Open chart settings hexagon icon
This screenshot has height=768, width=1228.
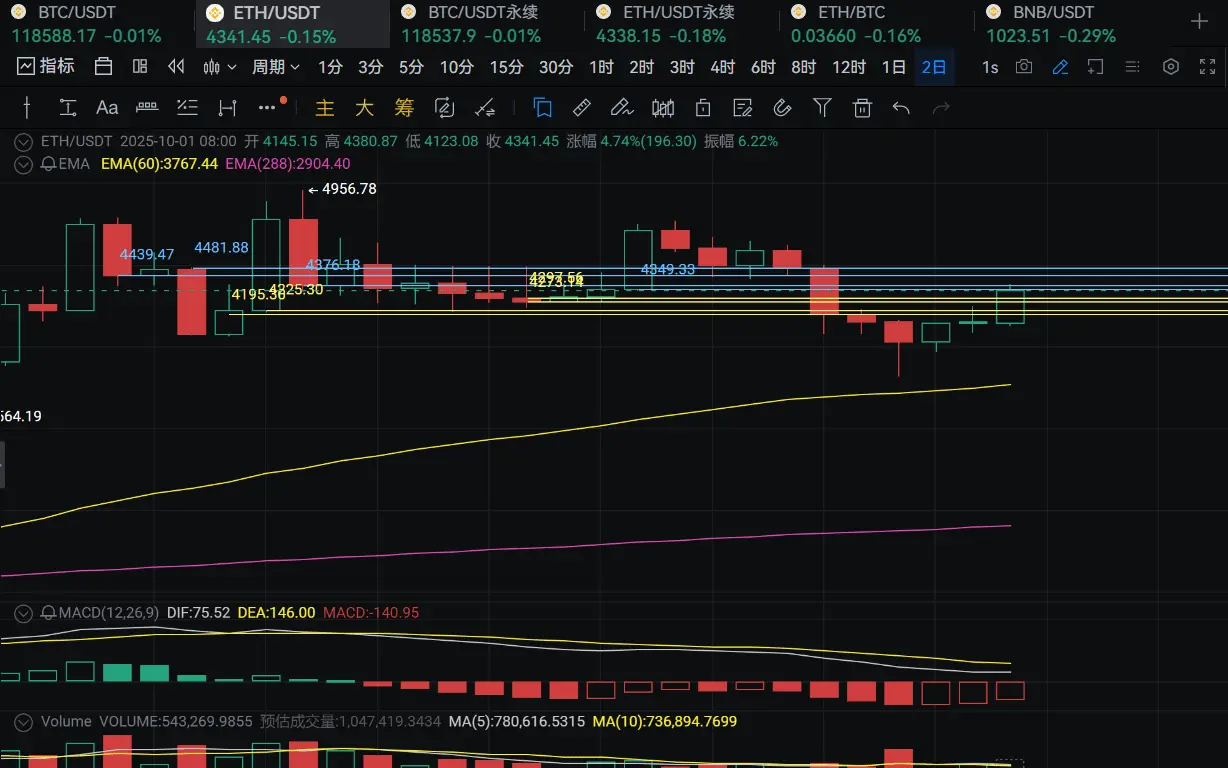click(1171, 67)
